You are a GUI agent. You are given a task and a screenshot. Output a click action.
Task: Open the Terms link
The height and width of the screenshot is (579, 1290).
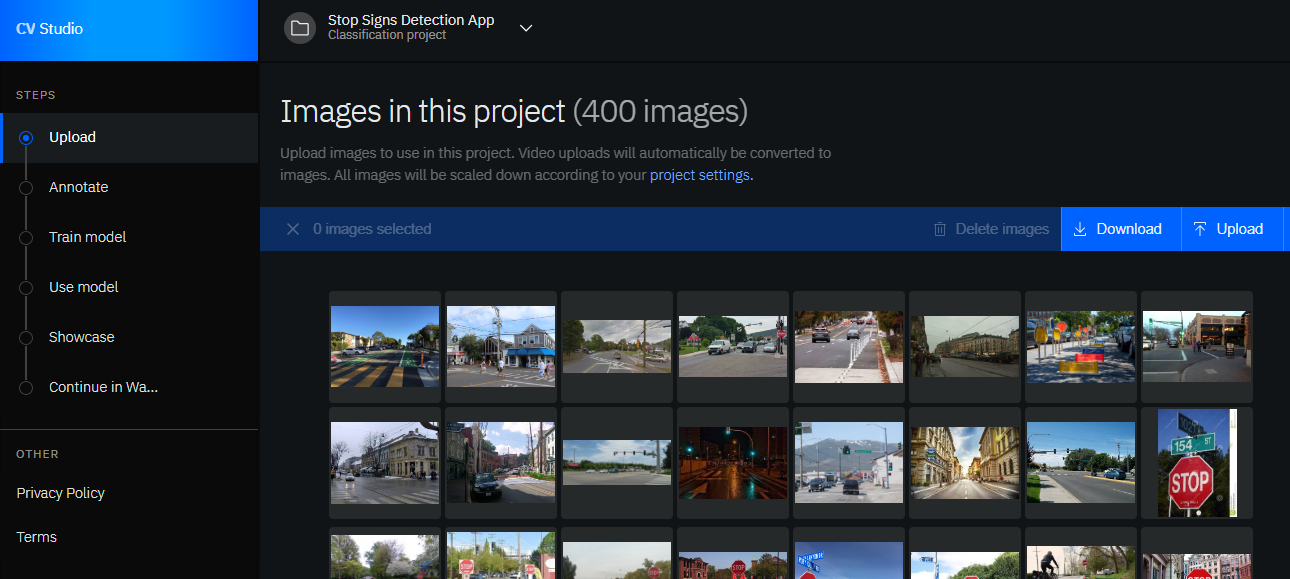pyautogui.click(x=36, y=537)
